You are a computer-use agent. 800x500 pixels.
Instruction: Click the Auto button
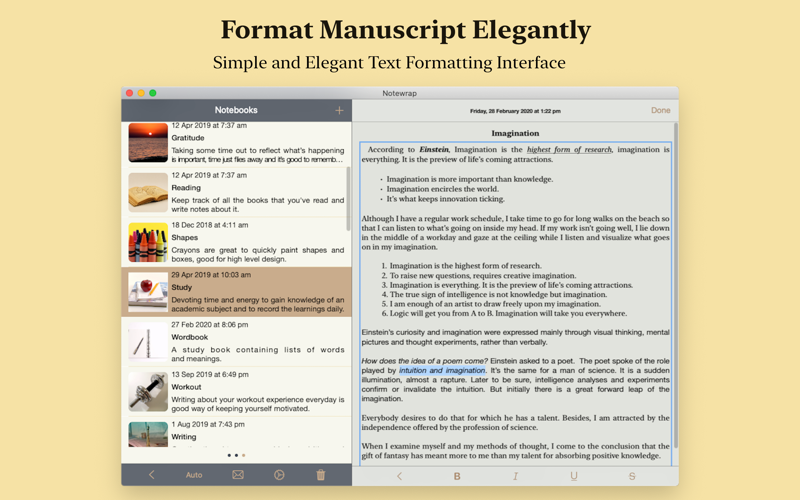pos(194,475)
